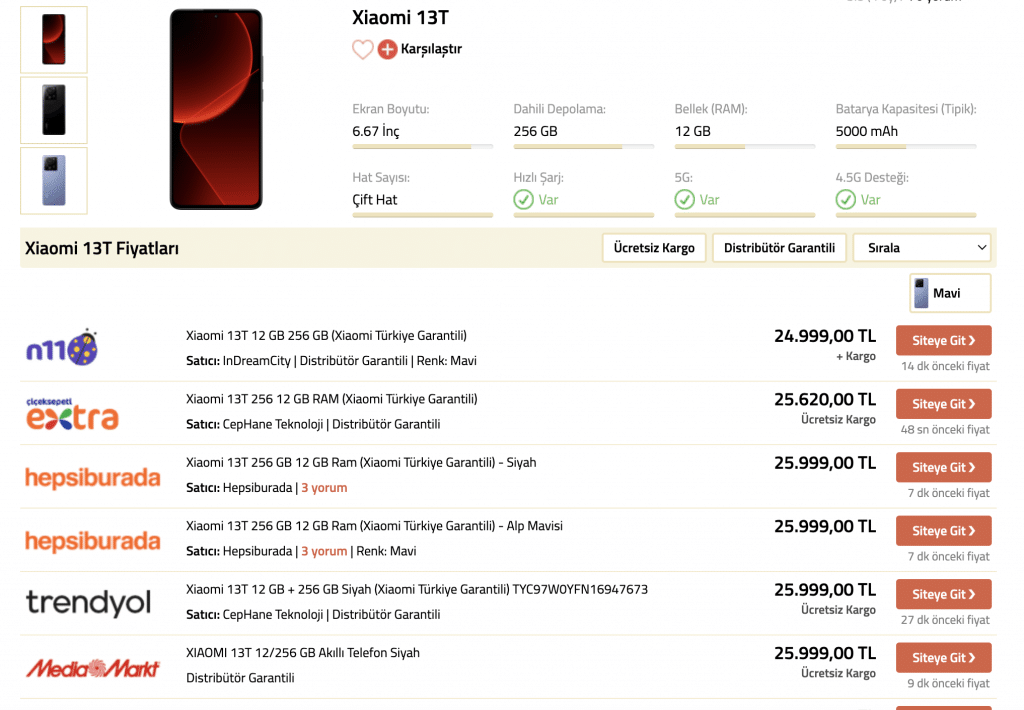Click the 25.620,00 TL price
1024x710 pixels.
coord(825,399)
